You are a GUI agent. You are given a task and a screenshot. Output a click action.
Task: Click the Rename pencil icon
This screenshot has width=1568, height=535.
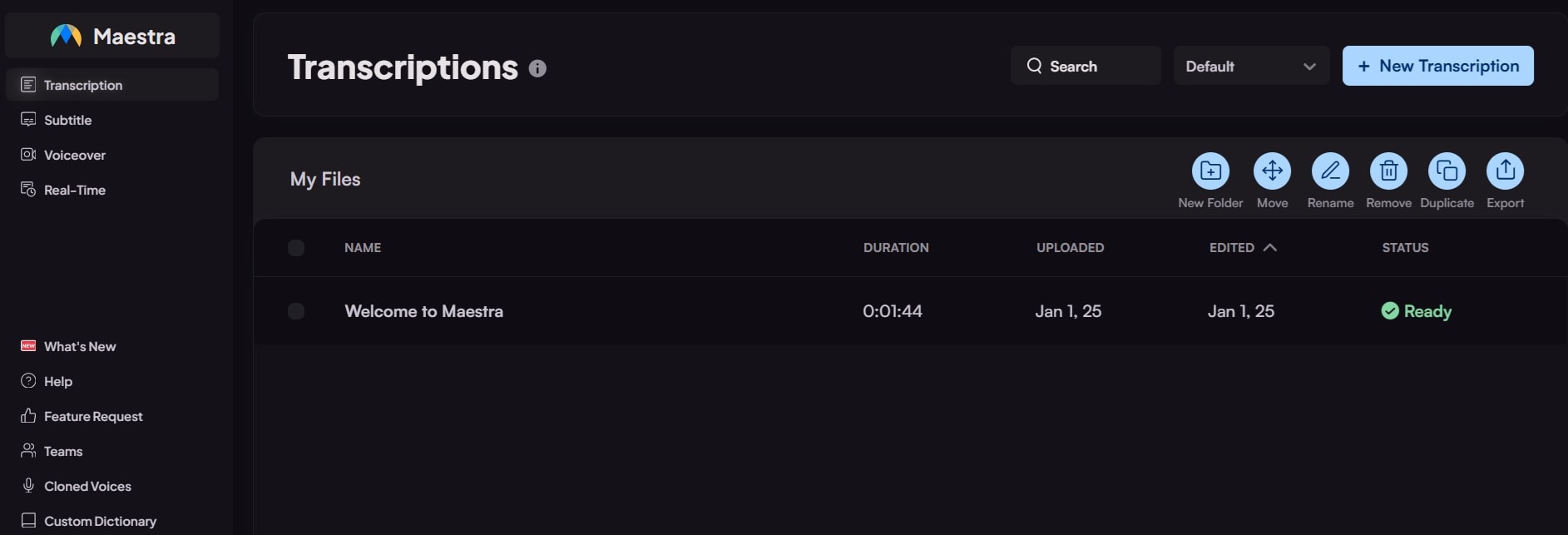(x=1330, y=171)
